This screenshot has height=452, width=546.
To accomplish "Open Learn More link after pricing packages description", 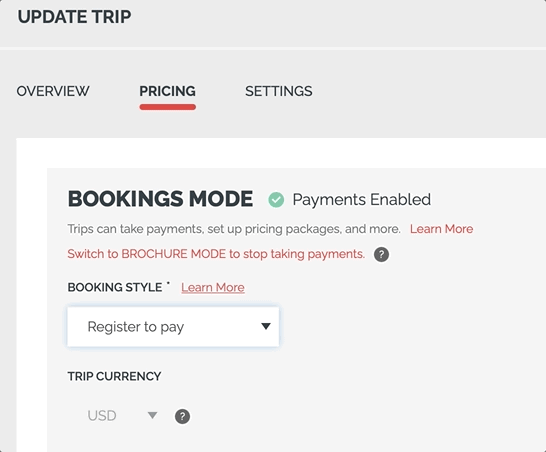I will (441, 229).
